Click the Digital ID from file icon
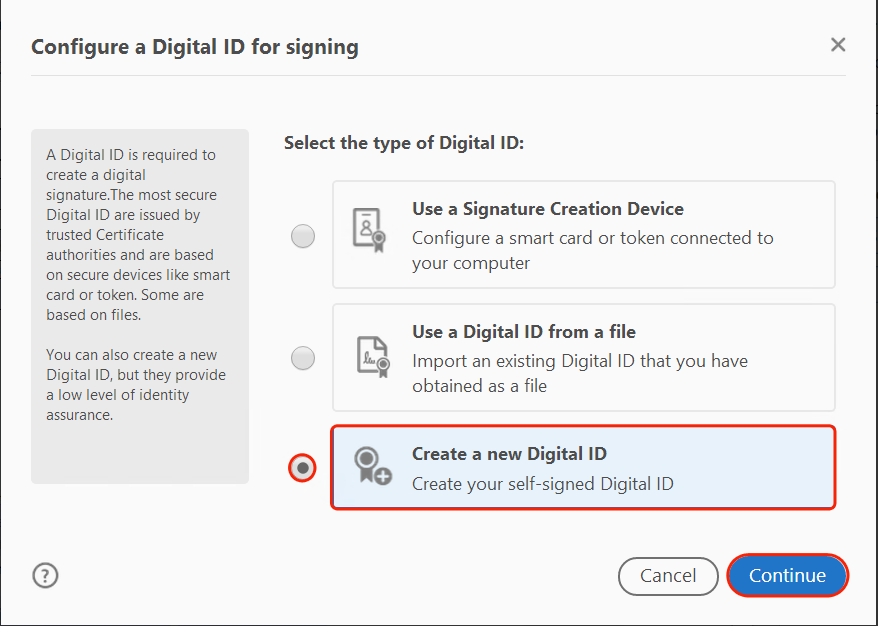The width and height of the screenshot is (878, 626). [x=371, y=356]
